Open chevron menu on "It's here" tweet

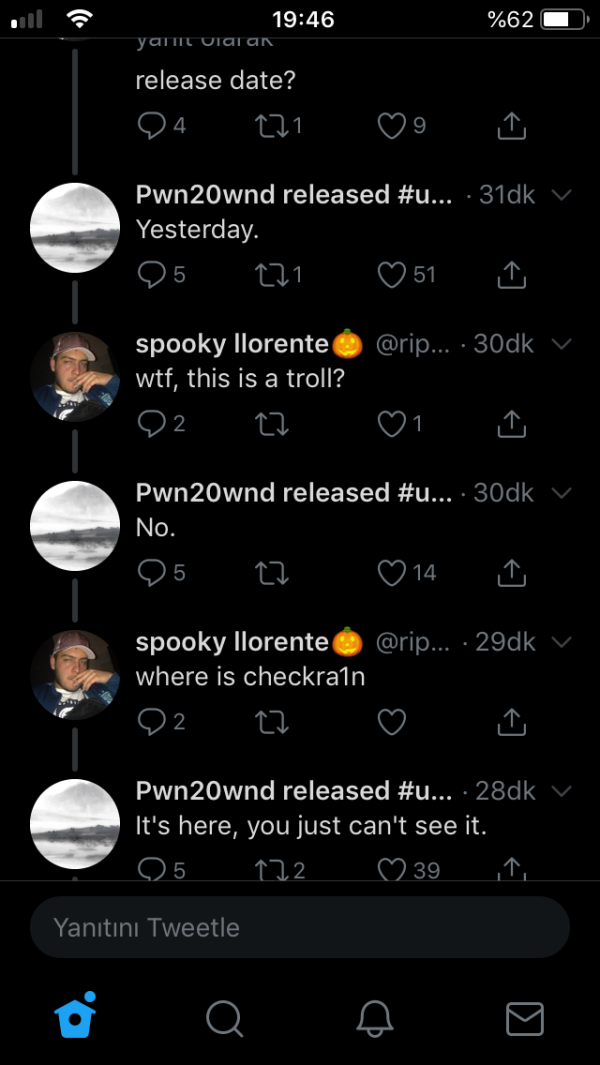click(x=561, y=791)
